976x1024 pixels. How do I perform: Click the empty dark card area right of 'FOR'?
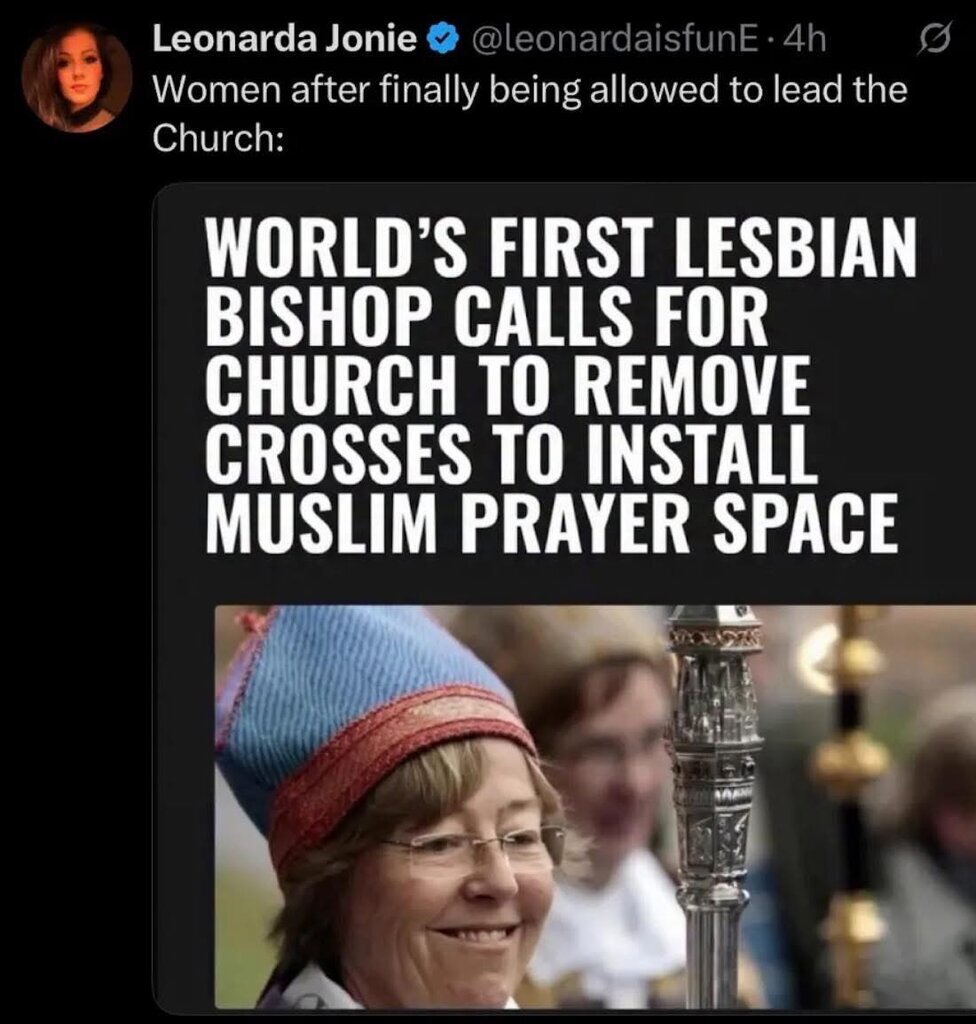(869, 317)
